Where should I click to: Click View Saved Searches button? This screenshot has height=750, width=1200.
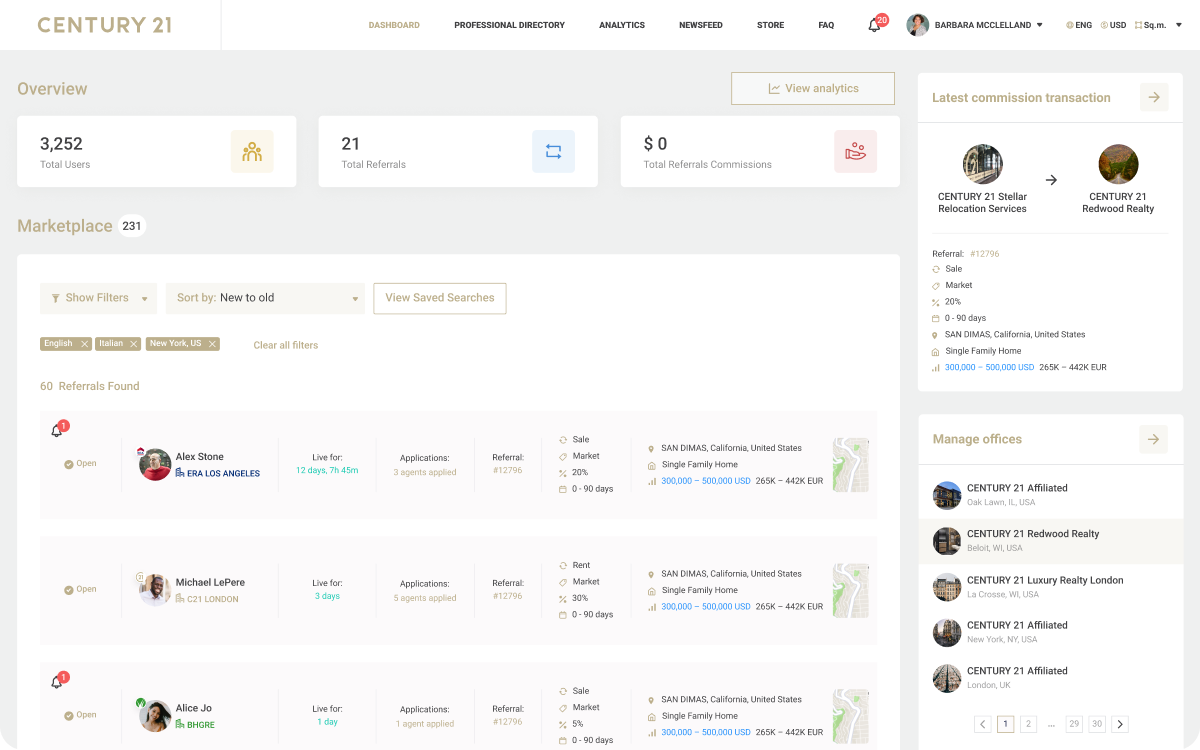tap(440, 298)
